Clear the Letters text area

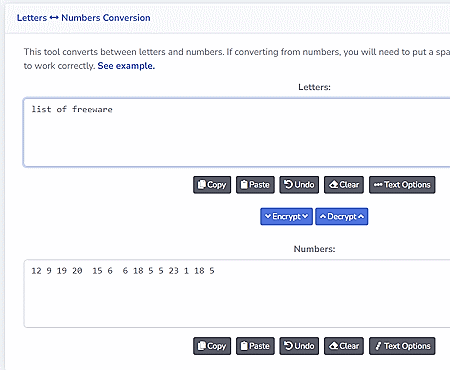point(344,185)
